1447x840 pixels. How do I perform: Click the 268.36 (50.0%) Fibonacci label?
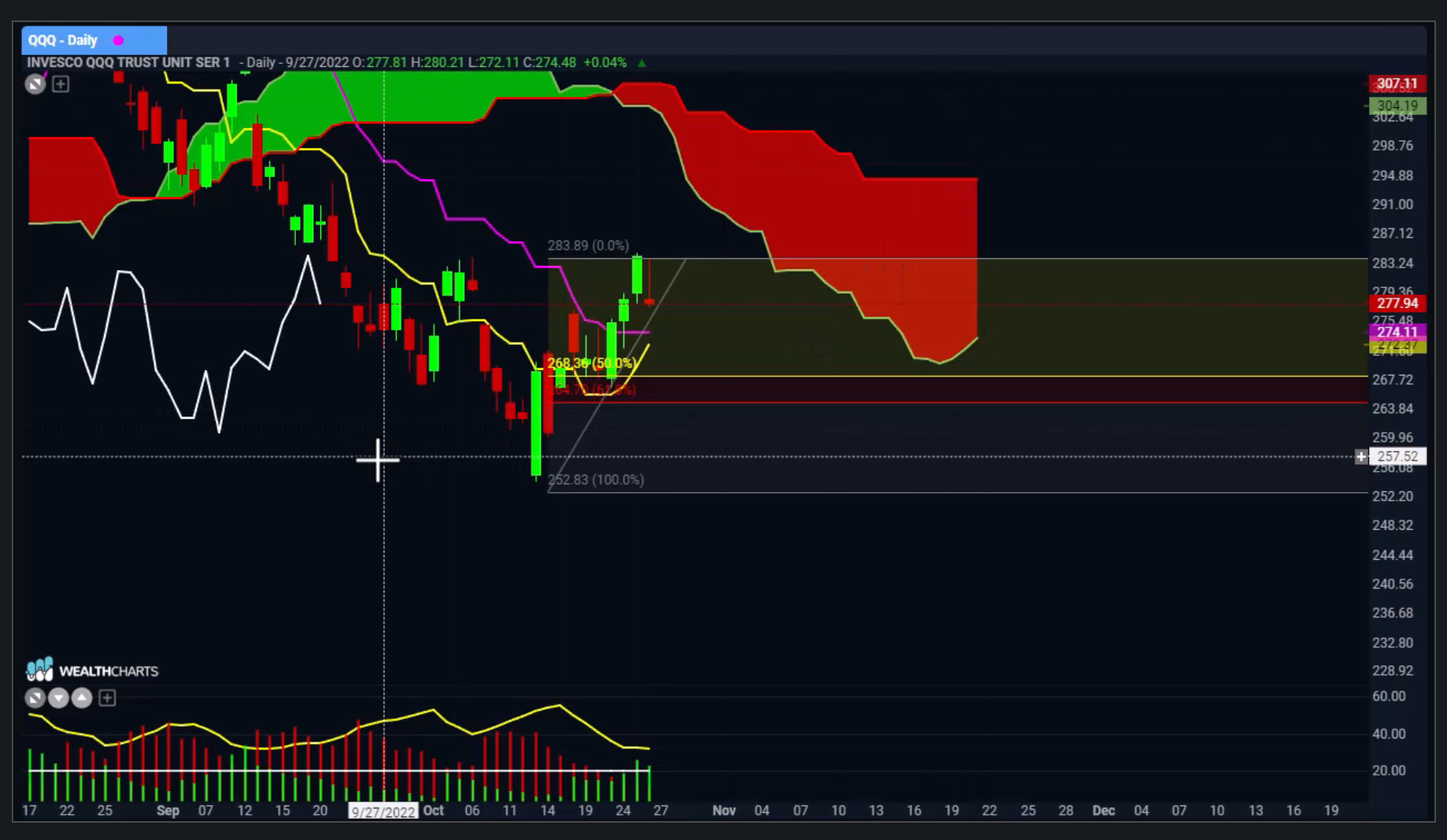coord(591,363)
